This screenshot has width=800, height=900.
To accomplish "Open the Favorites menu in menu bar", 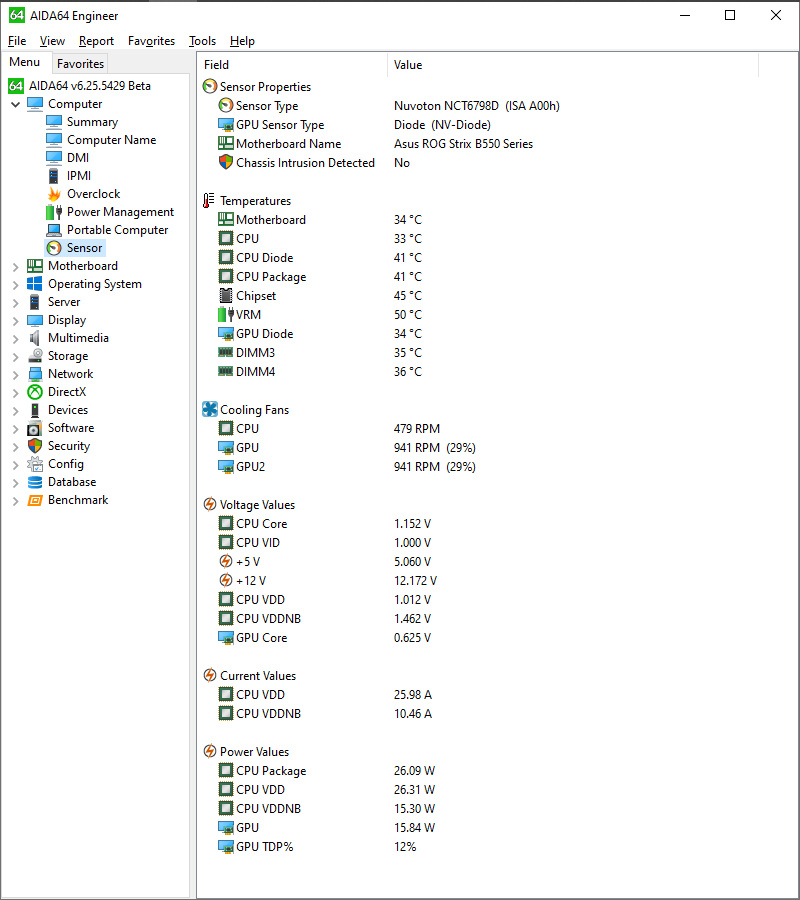I will tap(152, 41).
